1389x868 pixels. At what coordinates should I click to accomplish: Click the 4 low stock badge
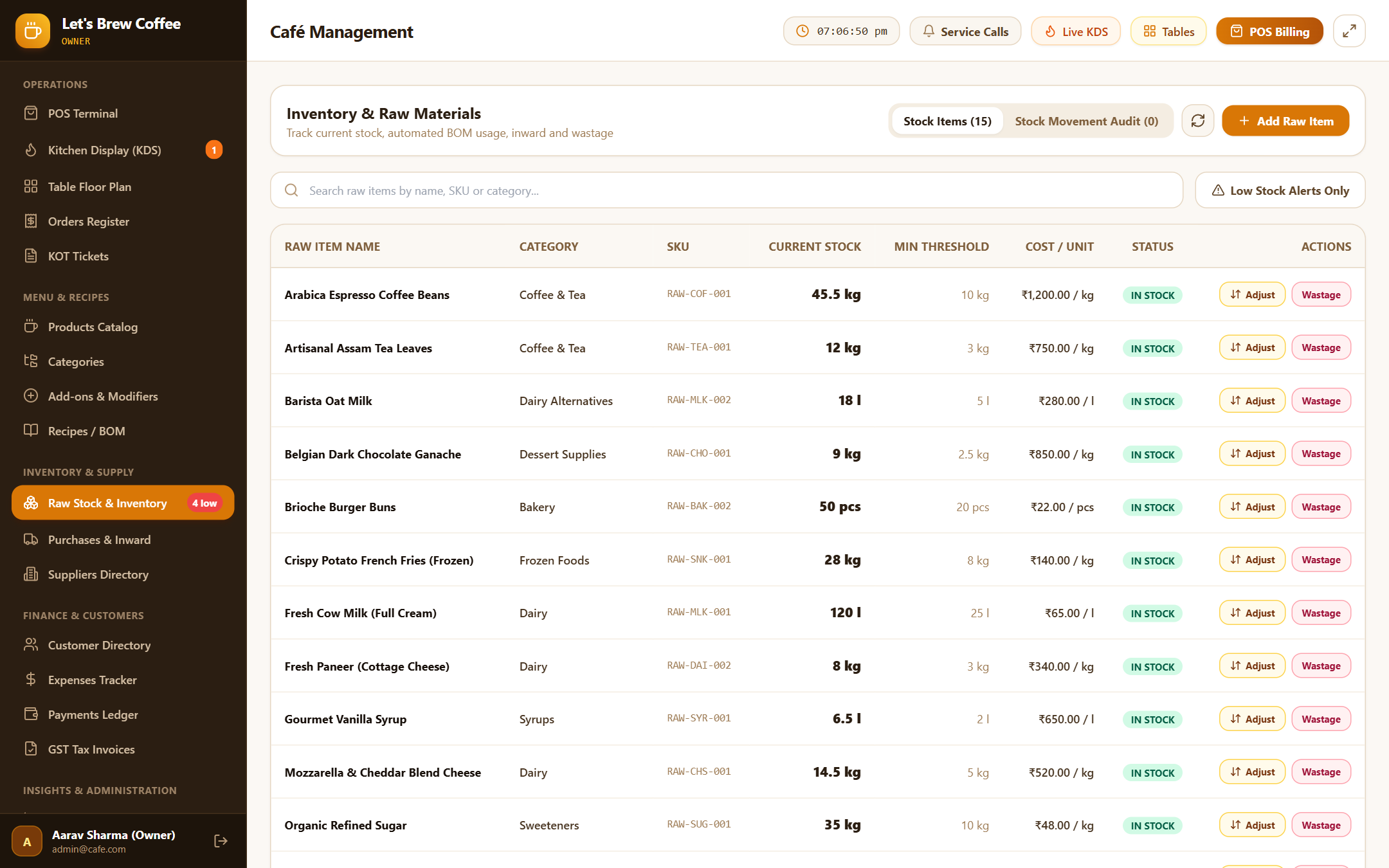pyautogui.click(x=204, y=503)
